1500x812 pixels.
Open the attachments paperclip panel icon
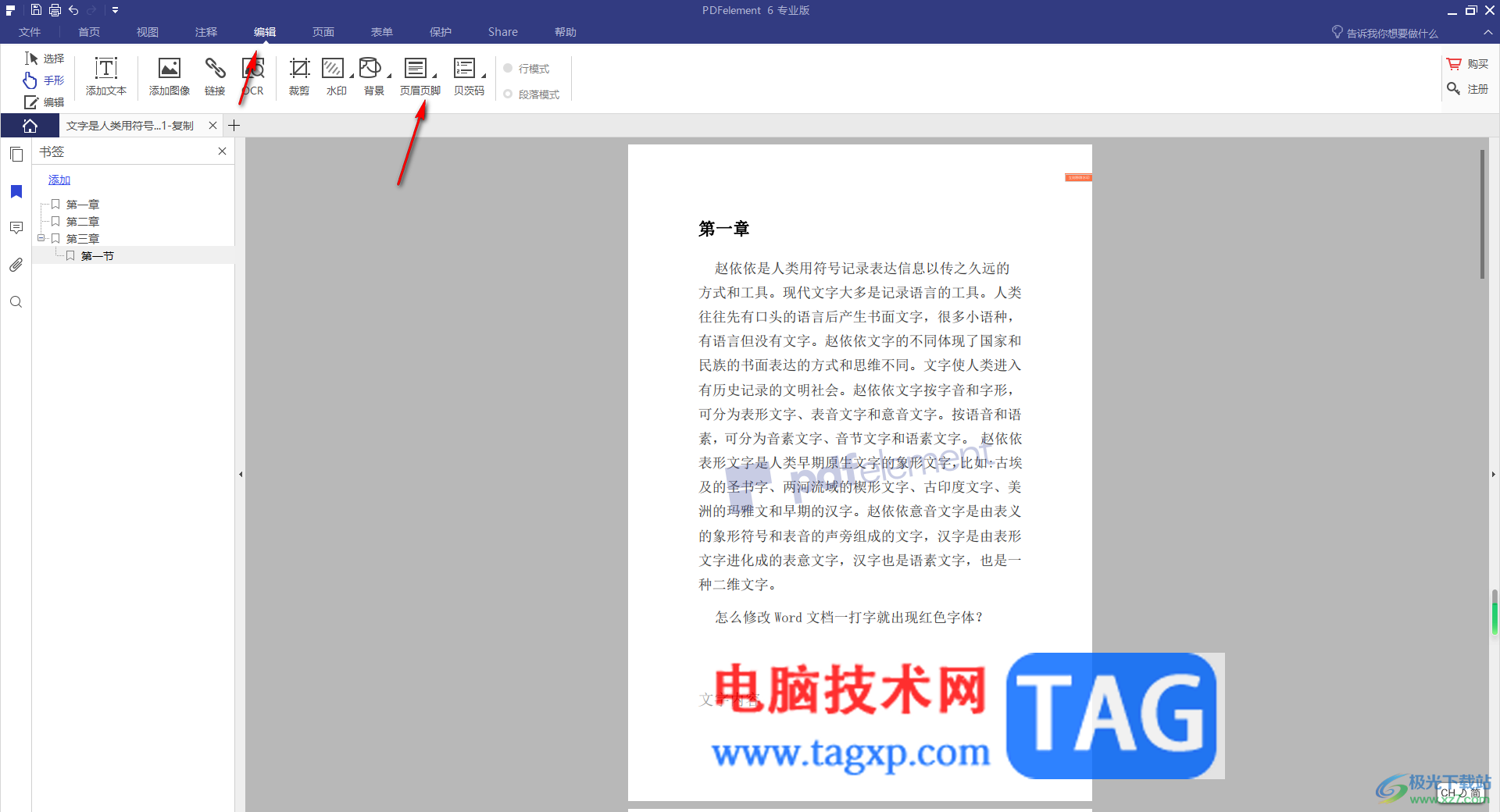(x=16, y=265)
